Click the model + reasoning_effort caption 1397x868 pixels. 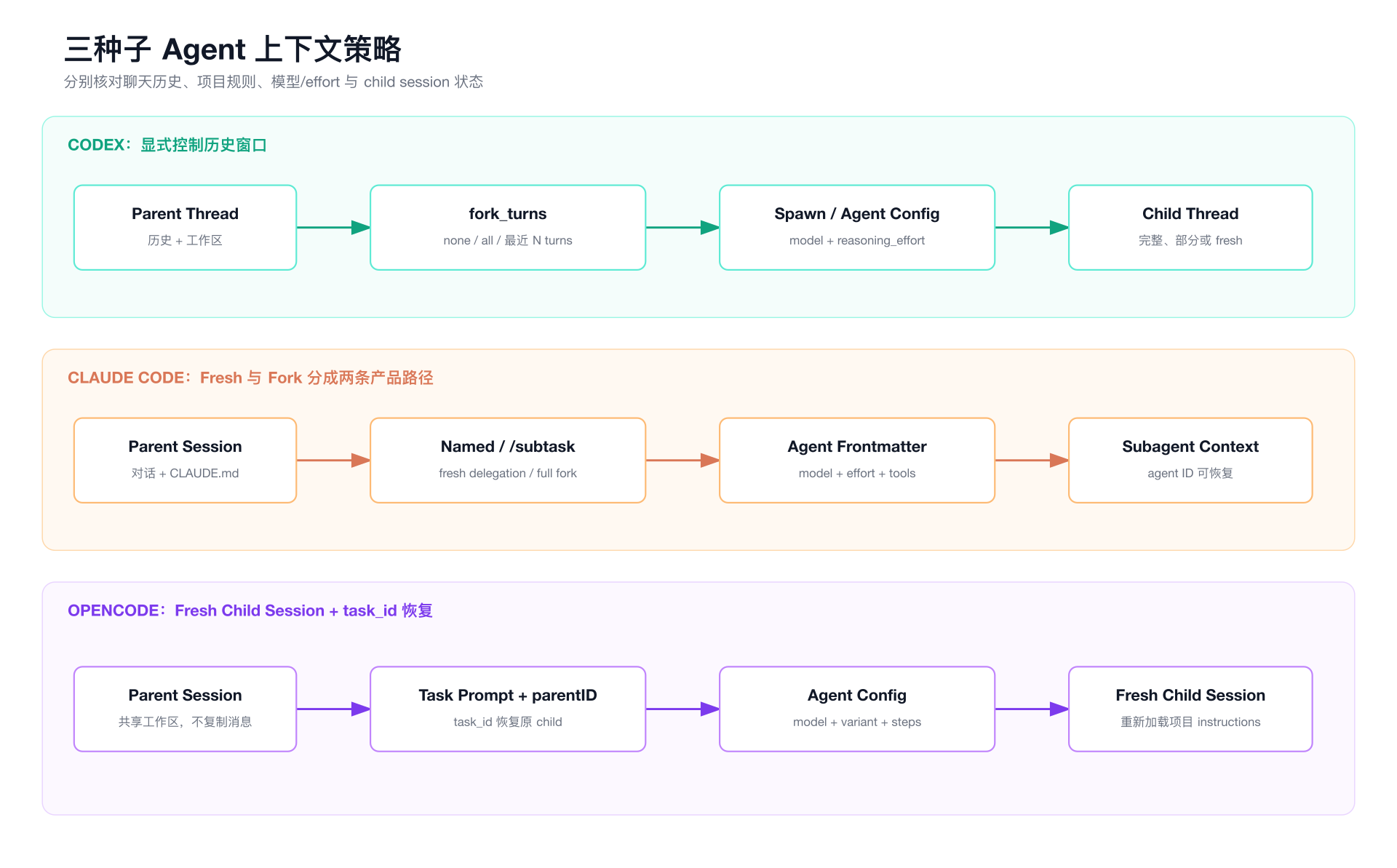(857, 241)
